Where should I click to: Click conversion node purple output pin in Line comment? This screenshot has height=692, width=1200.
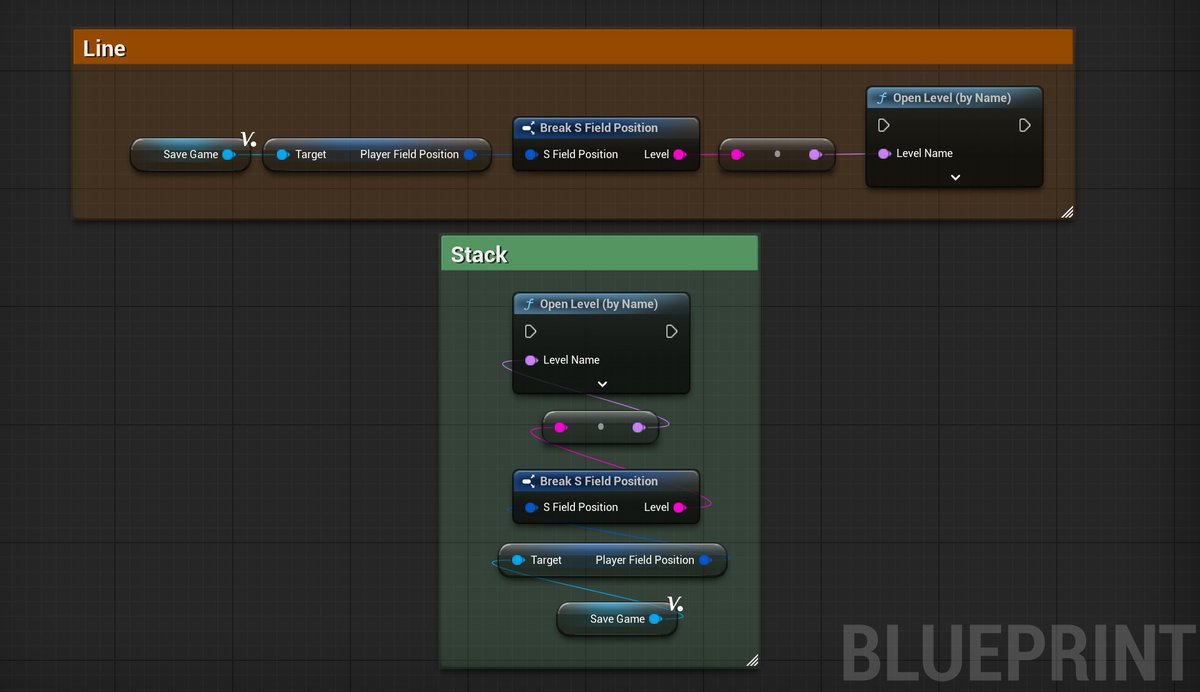(x=815, y=155)
